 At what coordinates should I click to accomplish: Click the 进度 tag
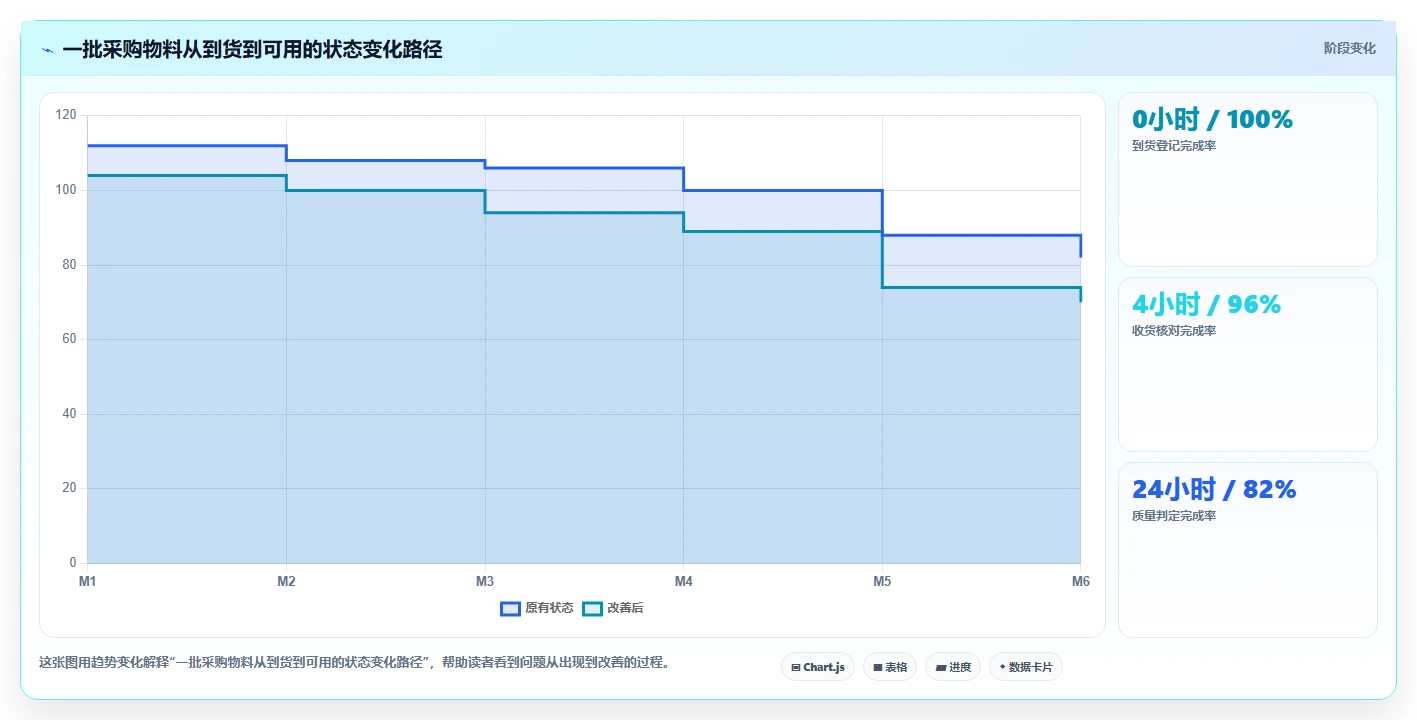tap(953, 667)
